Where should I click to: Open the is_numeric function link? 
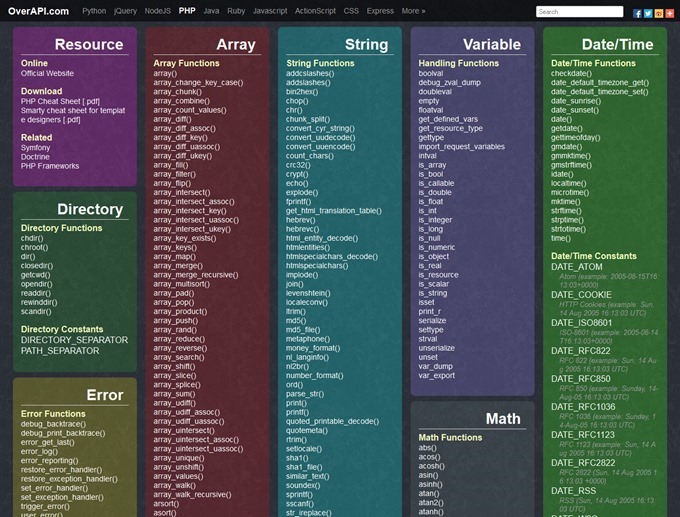pyautogui.click(x=437, y=247)
